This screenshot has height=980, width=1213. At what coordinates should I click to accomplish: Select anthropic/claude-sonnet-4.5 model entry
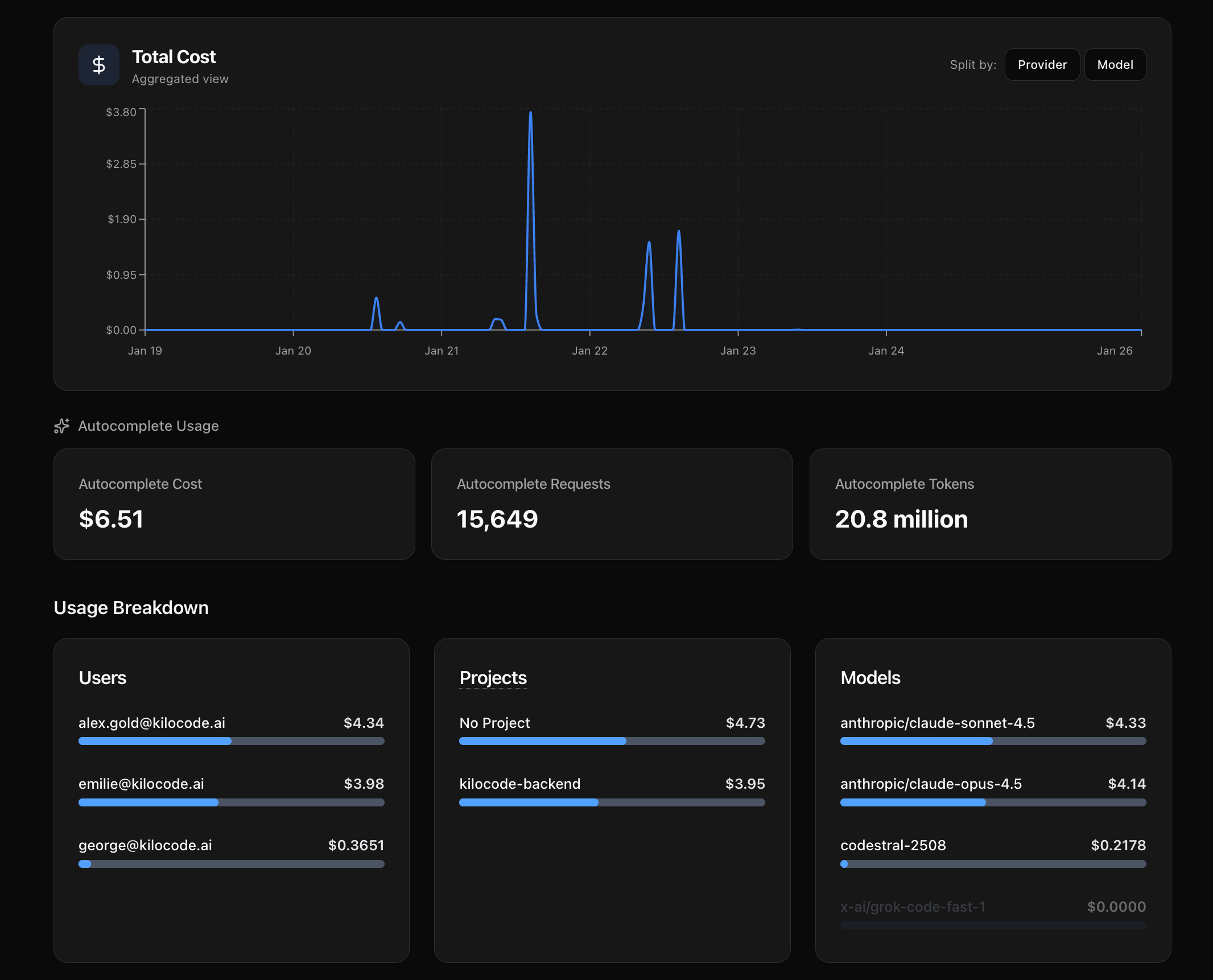tap(937, 723)
